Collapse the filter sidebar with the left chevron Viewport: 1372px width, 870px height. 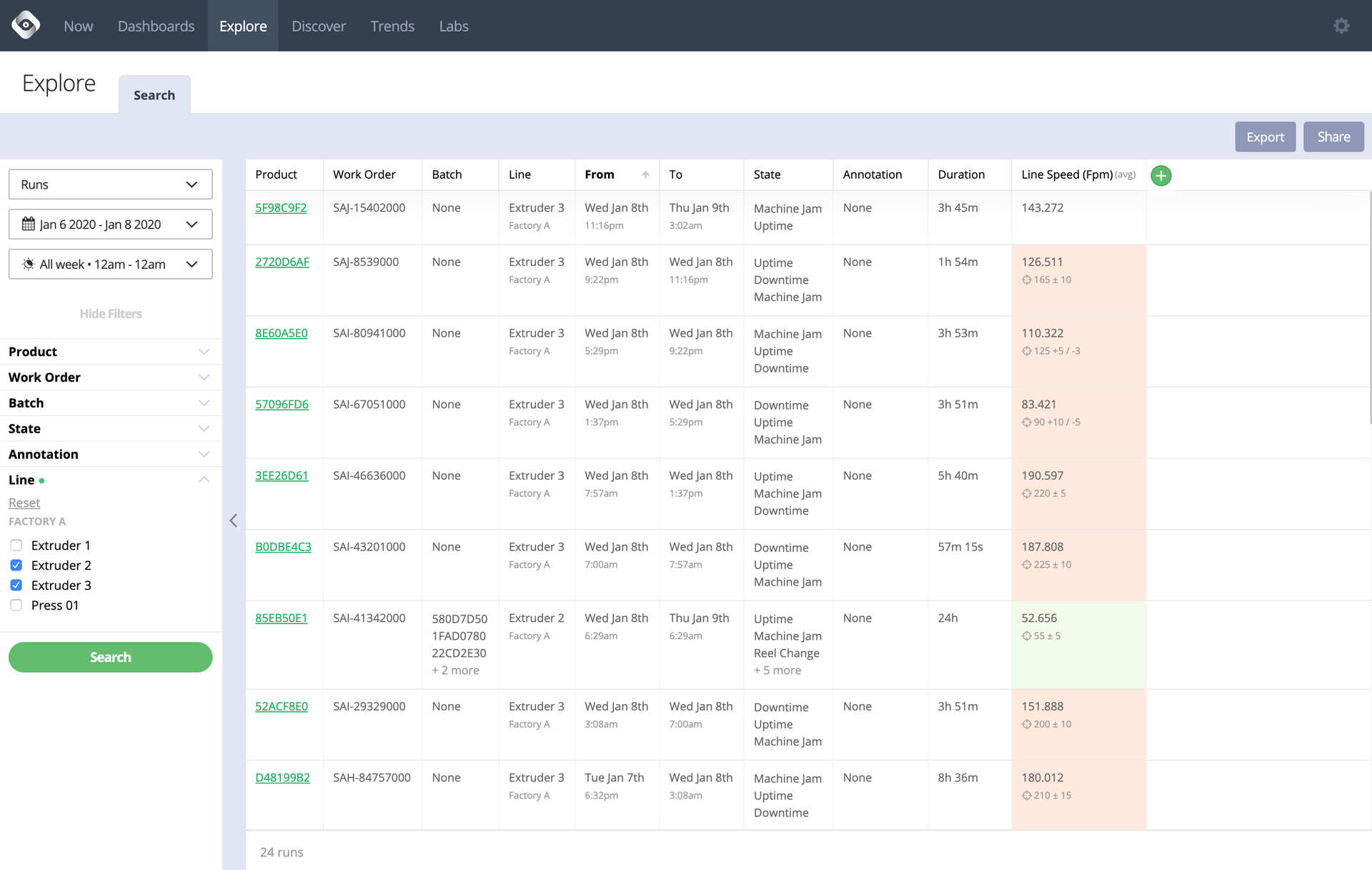(233, 520)
